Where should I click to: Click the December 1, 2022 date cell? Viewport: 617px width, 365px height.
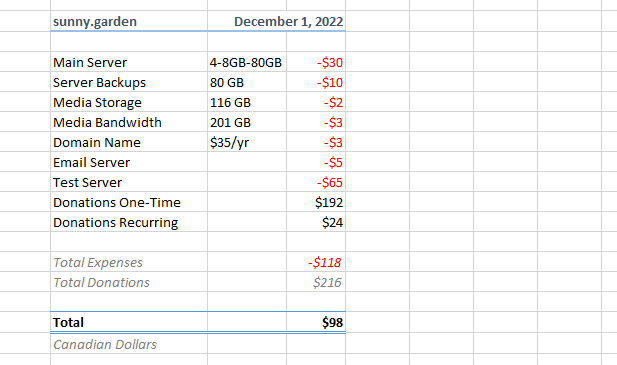point(276,21)
